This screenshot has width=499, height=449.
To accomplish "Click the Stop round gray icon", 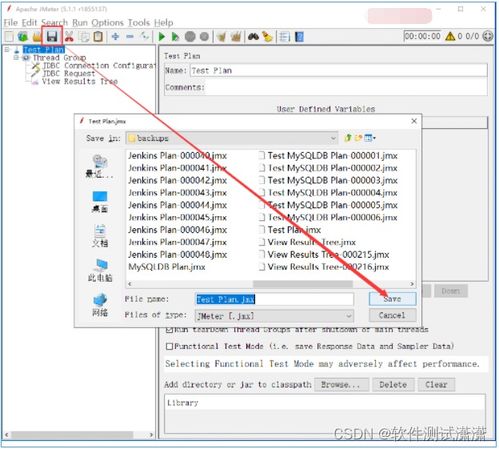I will pos(190,36).
